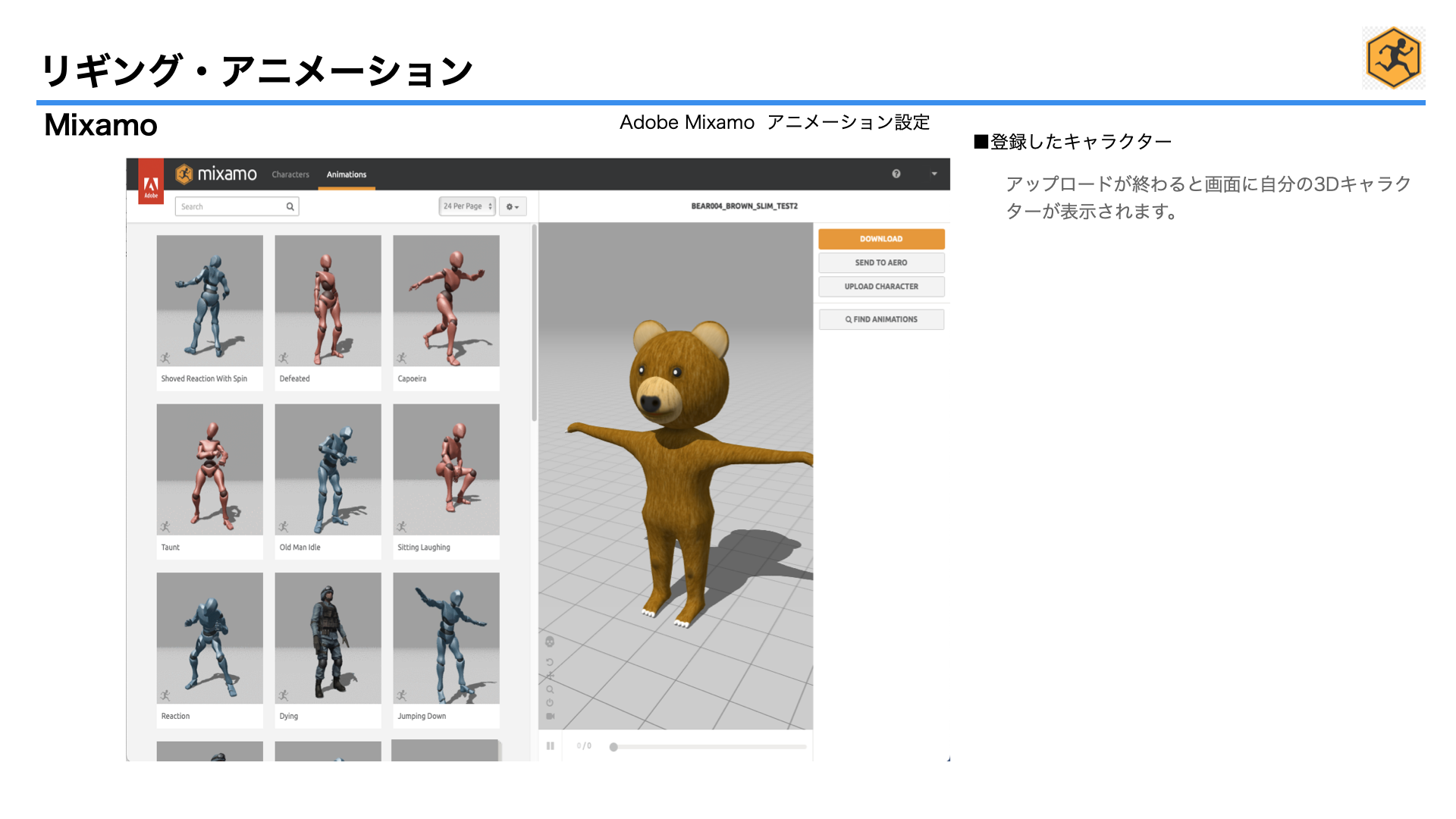
Task: Toggle the power icon in viewport
Action: point(550,702)
